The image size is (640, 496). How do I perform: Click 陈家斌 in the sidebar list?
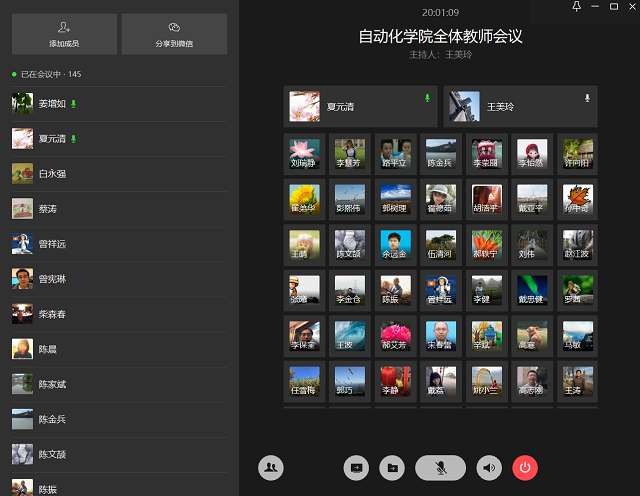click(x=52, y=384)
